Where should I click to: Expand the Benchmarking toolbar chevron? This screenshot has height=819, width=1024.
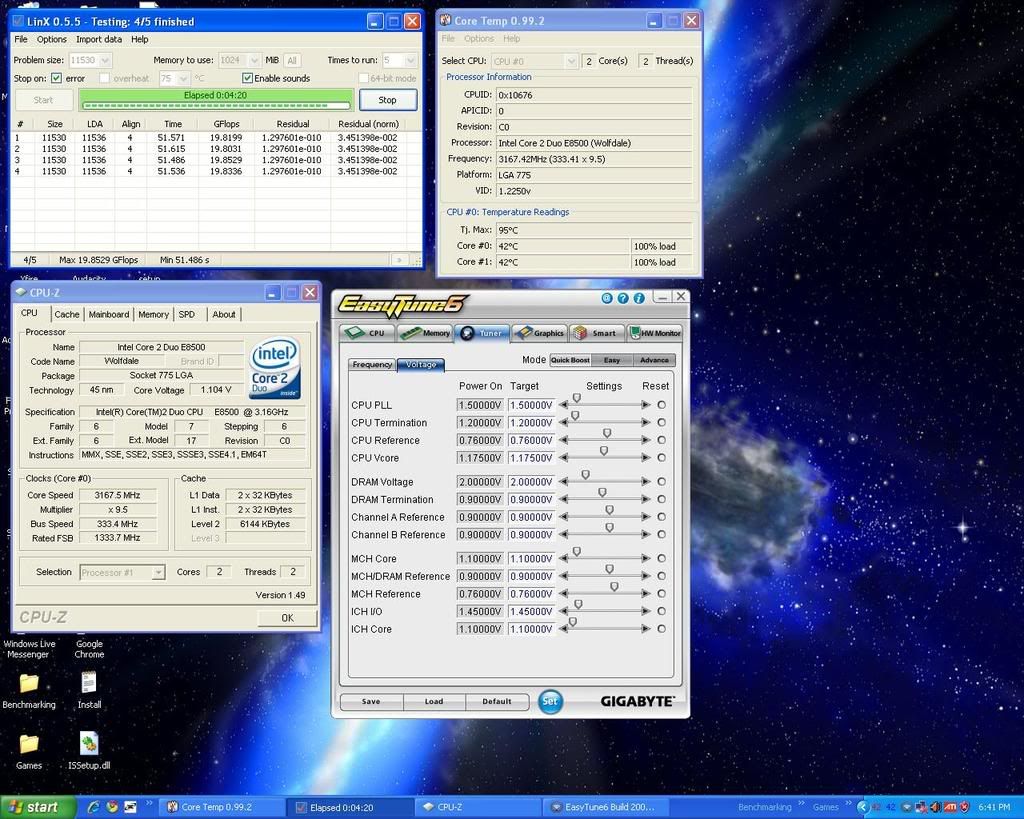[x=800, y=803]
